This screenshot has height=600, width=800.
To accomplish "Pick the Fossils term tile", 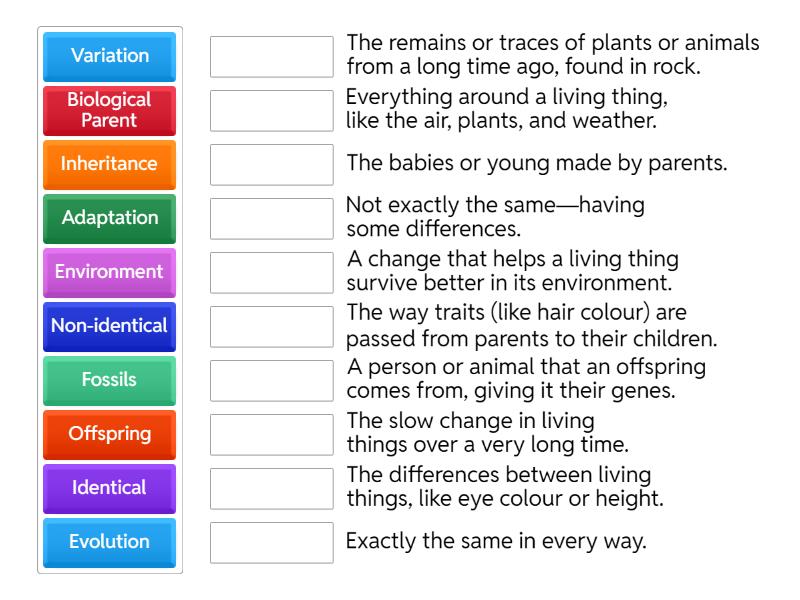I will [110, 380].
